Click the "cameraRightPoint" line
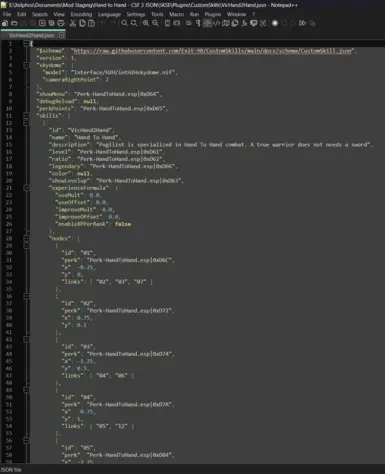 [x=76, y=80]
